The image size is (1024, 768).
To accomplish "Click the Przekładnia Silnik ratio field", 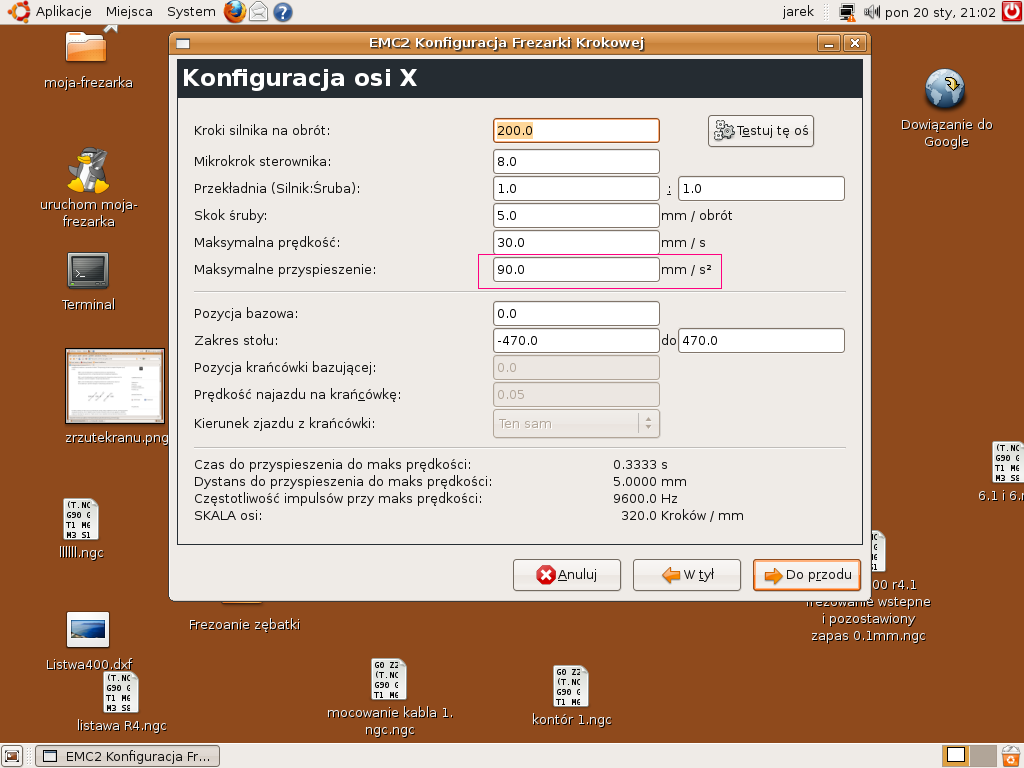I will tap(576, 189).
